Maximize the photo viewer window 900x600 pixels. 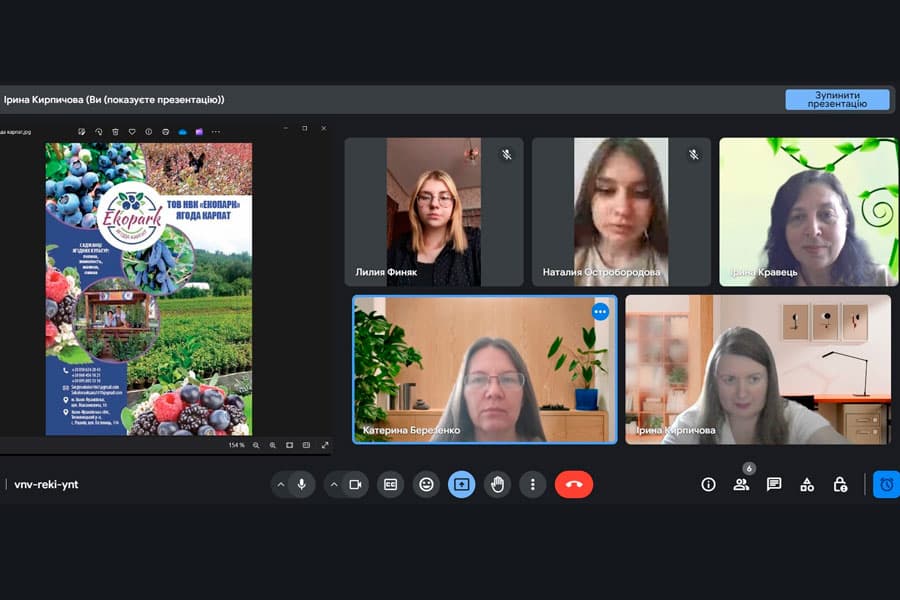coord(305,129)
